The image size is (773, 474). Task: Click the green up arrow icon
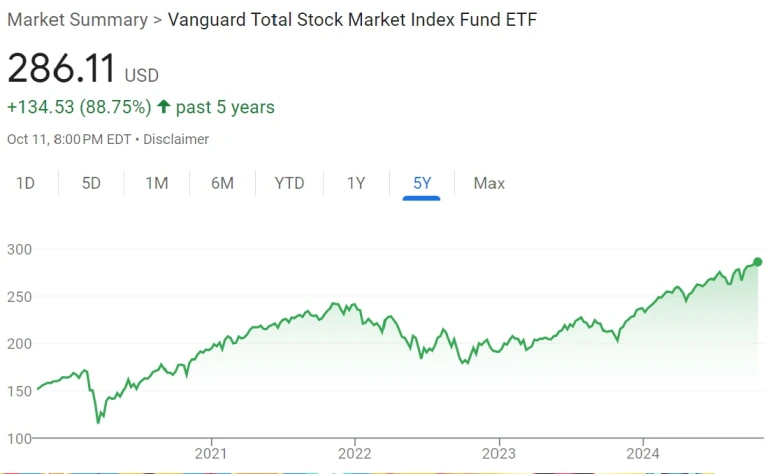pyautogui.click(x=164, y=106)
